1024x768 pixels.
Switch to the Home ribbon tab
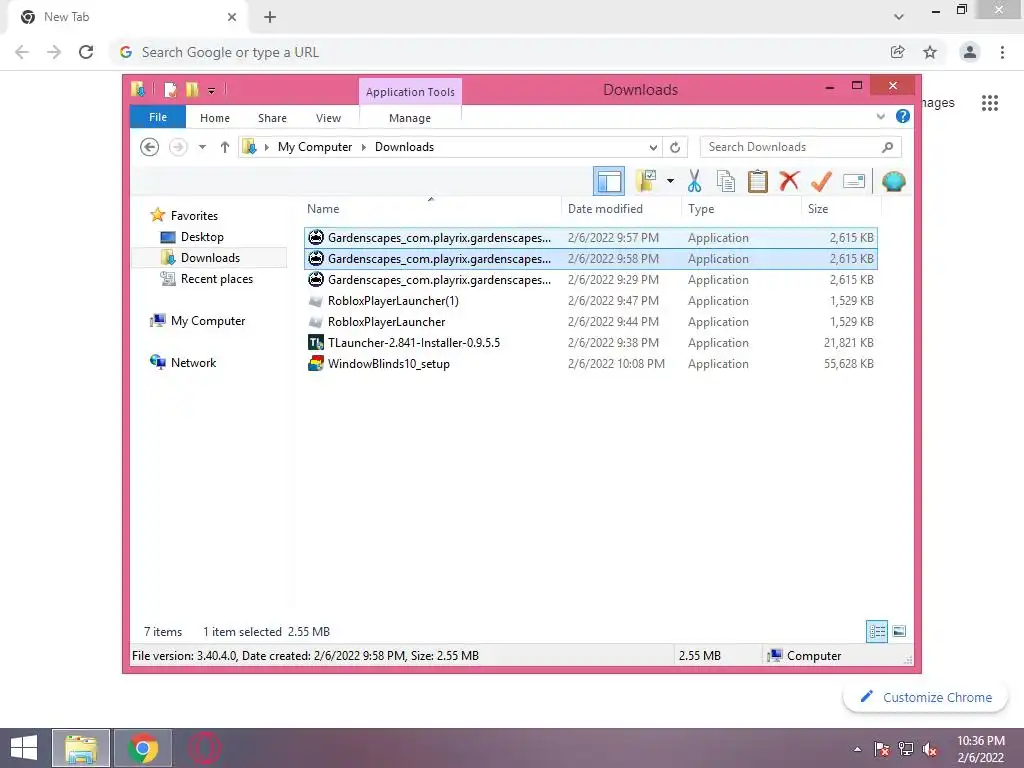click(215, 118)
